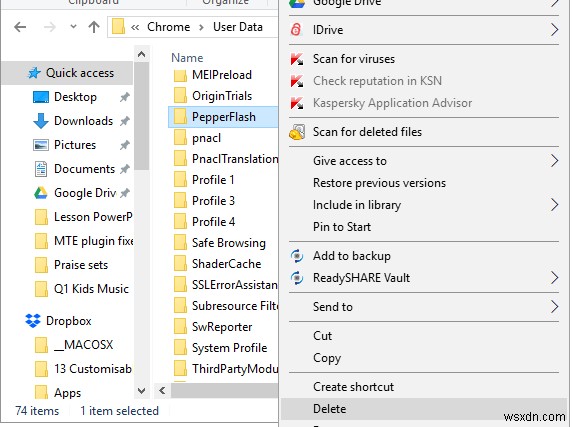577x427 pixels.
Task: Open Give access to submenu
Action: (424, 161)
